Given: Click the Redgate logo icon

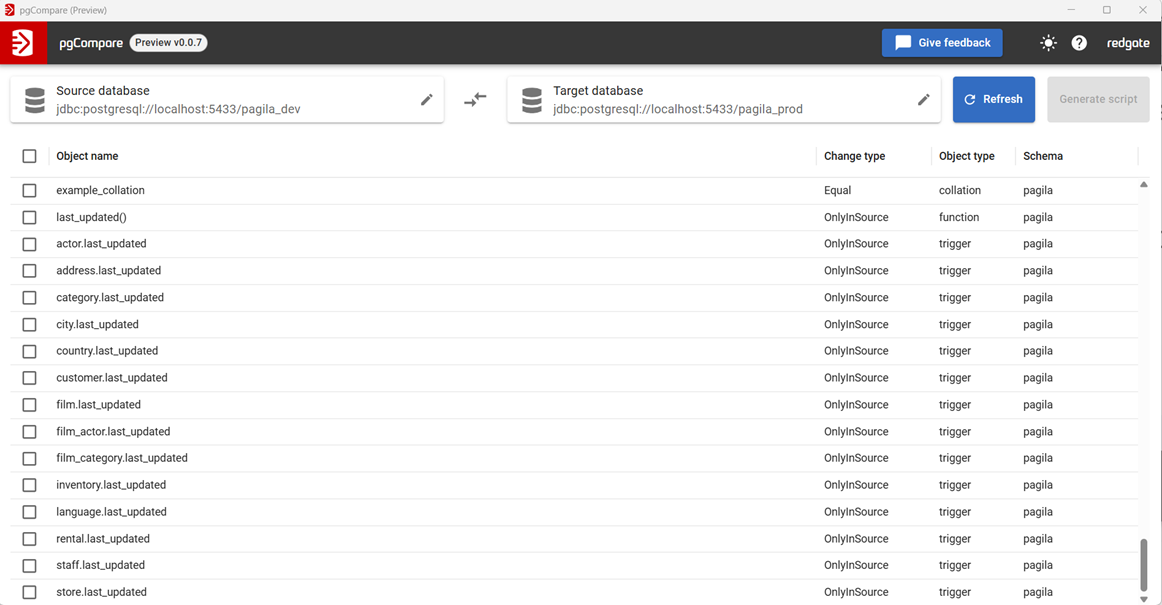Looking at the screenshot, I should (x=23, y=43).
